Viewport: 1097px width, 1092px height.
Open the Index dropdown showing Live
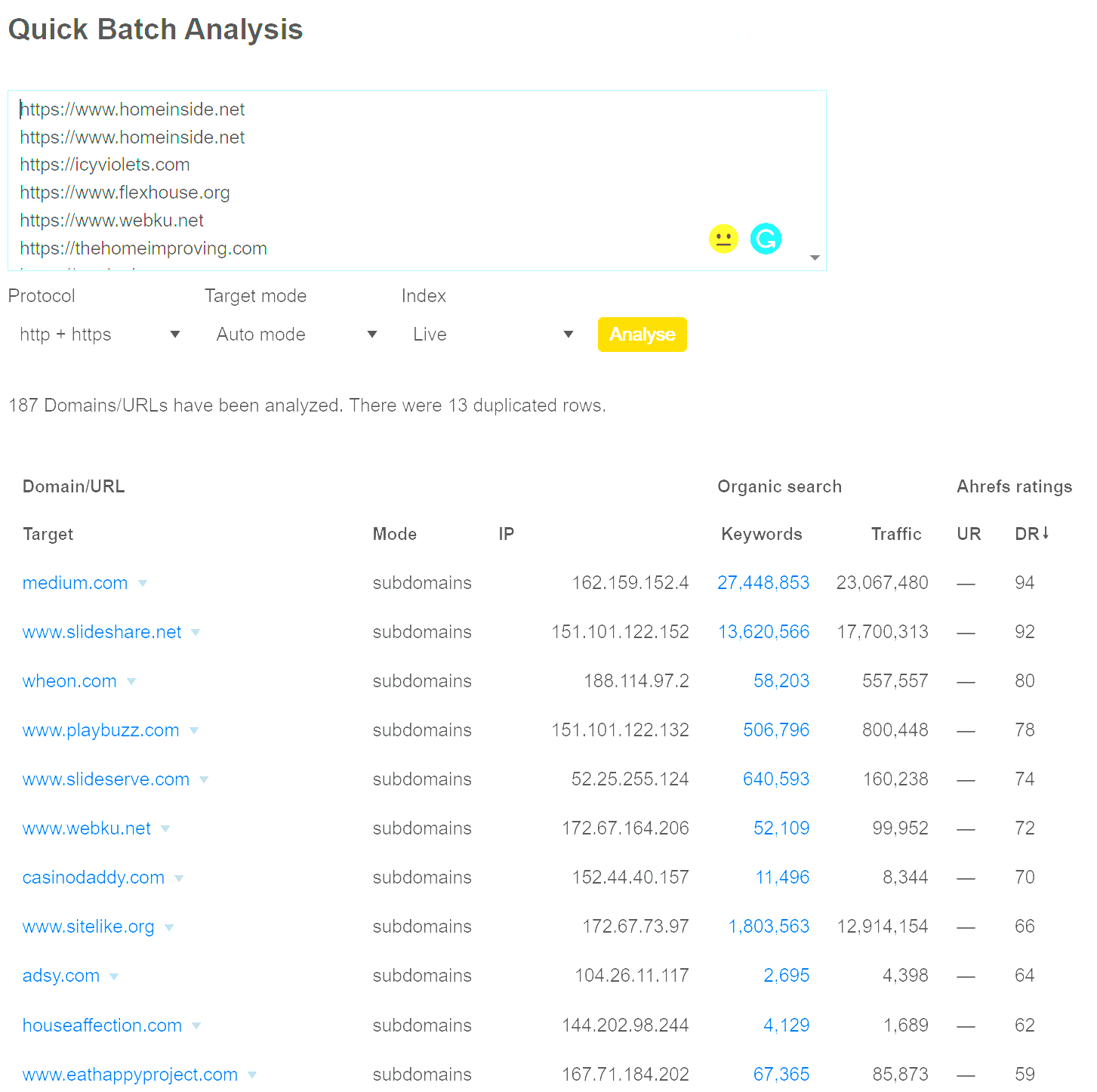[x=494, y=335]
